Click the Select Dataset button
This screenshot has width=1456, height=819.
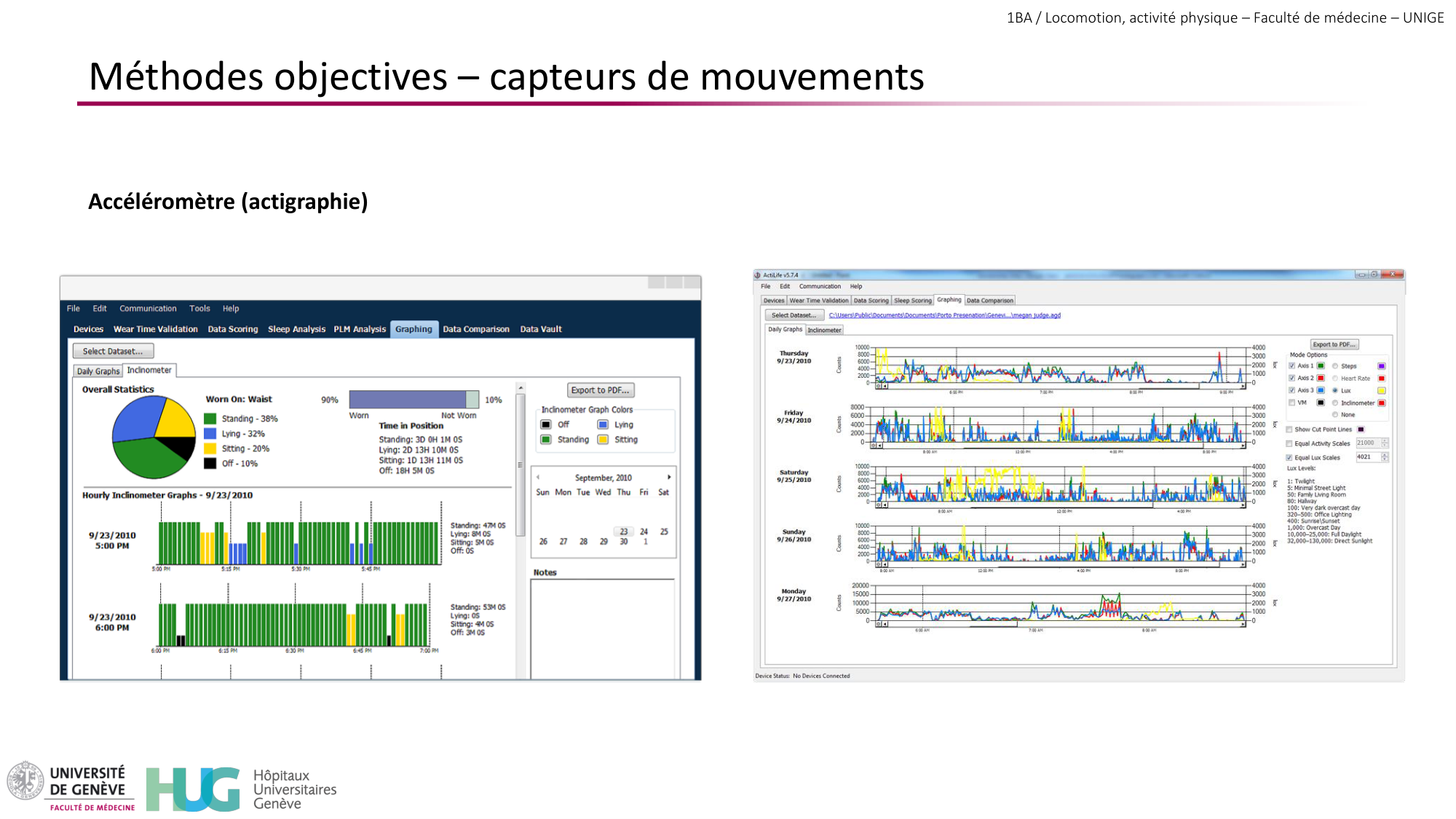[x=795, y=315]
